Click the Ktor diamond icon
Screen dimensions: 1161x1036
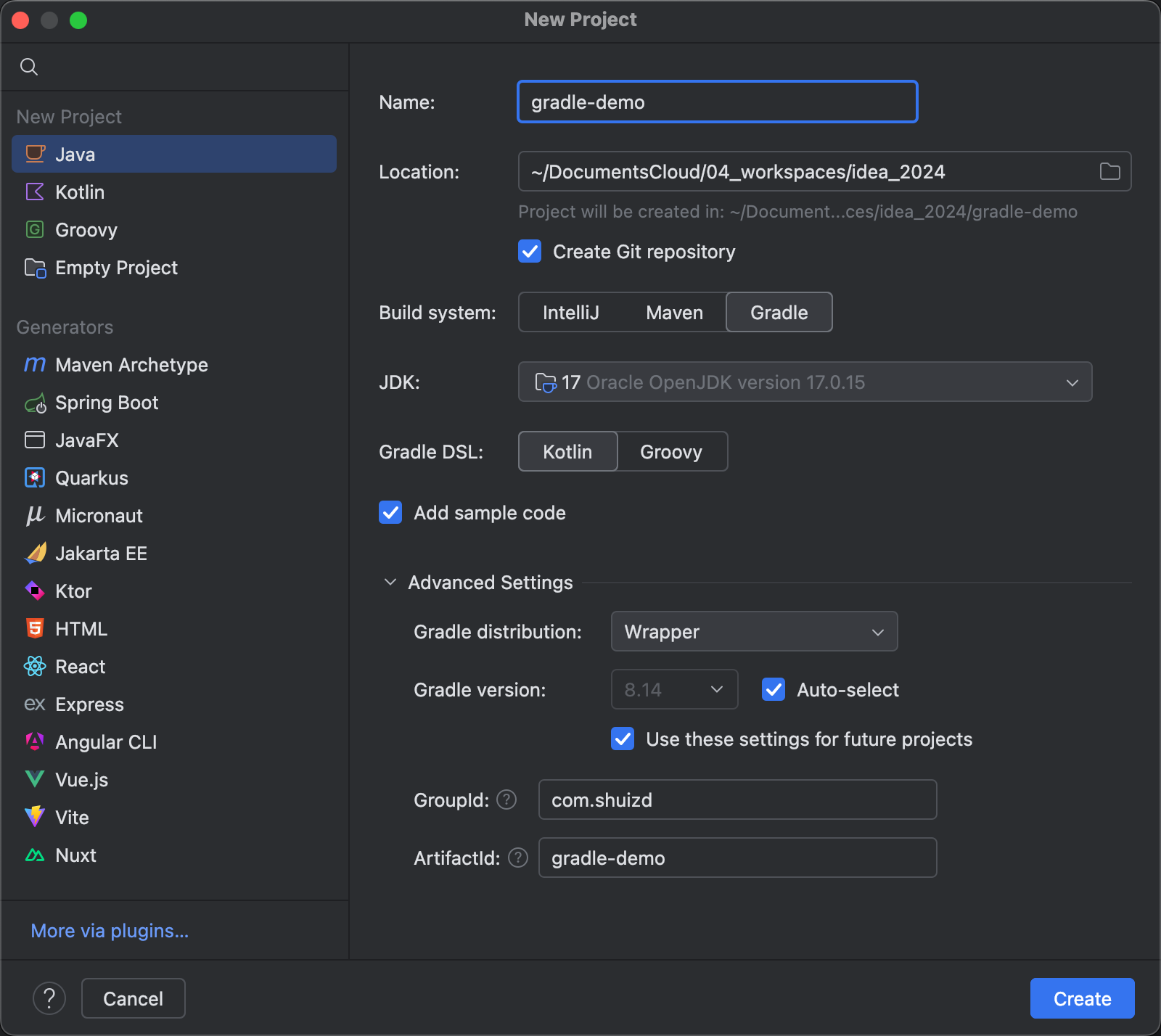pos(35,591)
